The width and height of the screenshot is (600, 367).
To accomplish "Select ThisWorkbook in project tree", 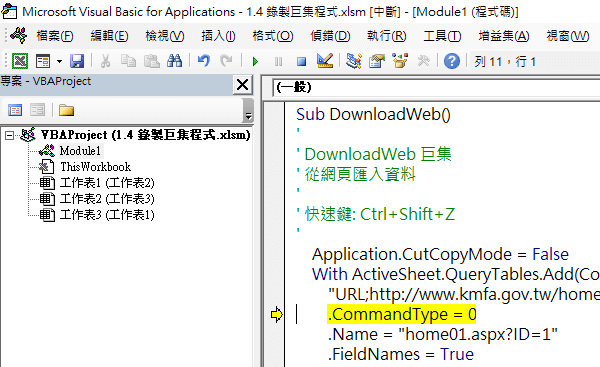I will (96, 167).
